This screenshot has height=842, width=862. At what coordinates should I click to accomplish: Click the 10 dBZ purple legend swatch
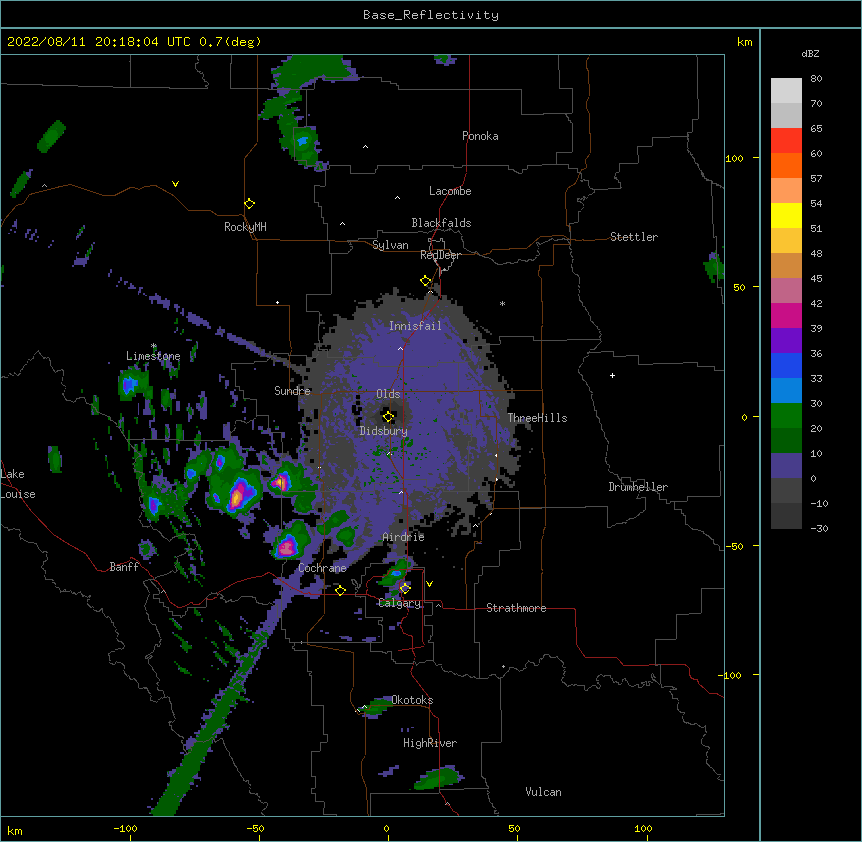pos(786,466)
